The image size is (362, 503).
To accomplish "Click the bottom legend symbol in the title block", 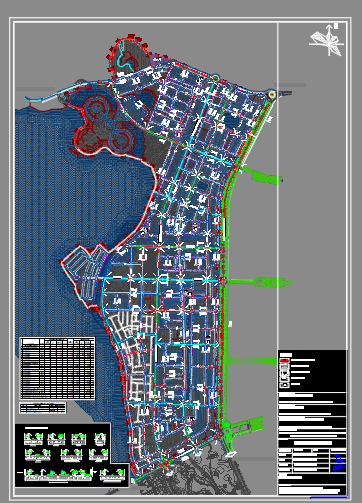I will pyautogui.click(x=284, y=385).
